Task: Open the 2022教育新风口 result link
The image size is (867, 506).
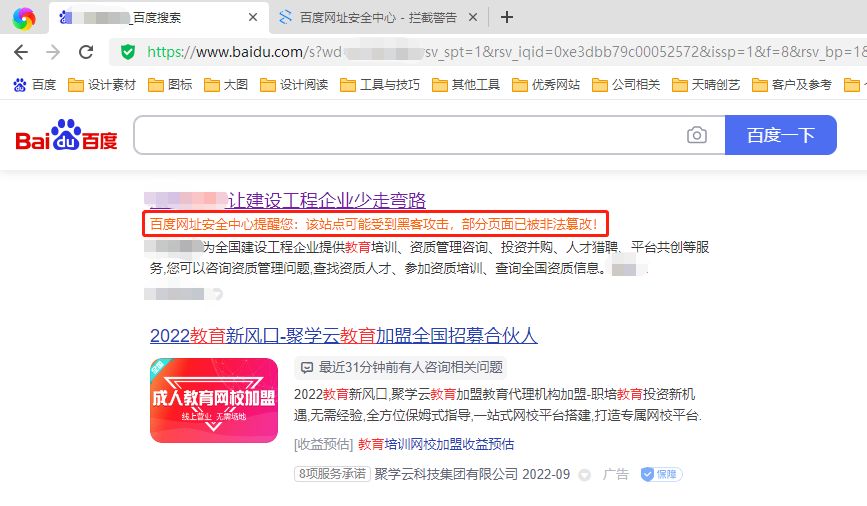Action: click(343, 335)
